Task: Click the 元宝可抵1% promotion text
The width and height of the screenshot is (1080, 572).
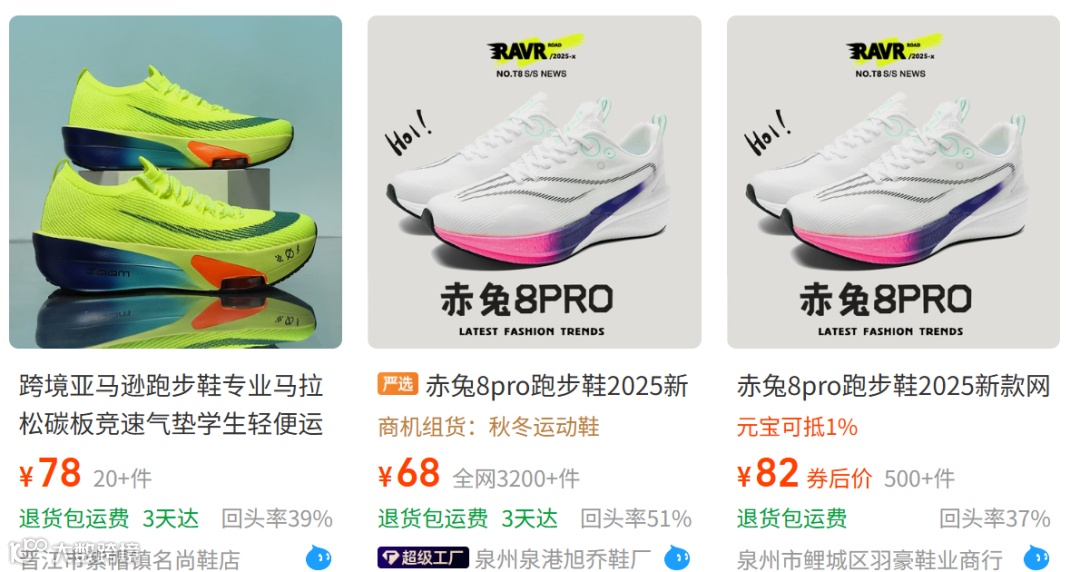Action: point(797,427)
